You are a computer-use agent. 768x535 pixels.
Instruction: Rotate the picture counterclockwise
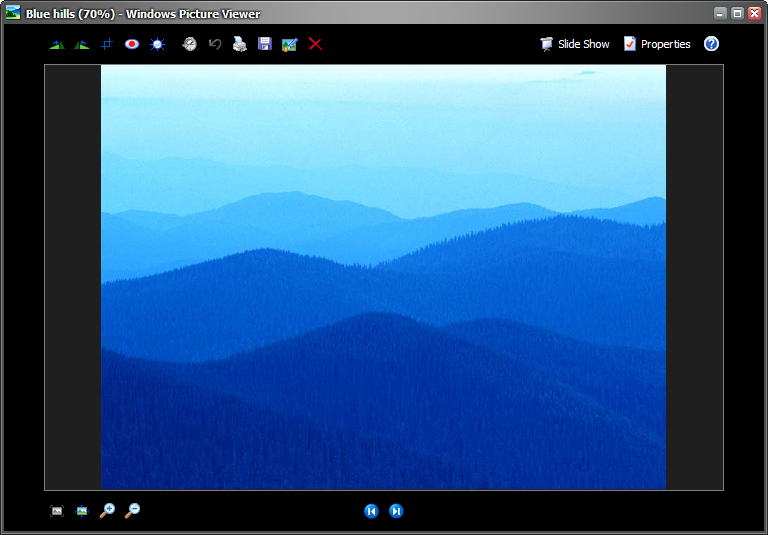tap(82, 45)
